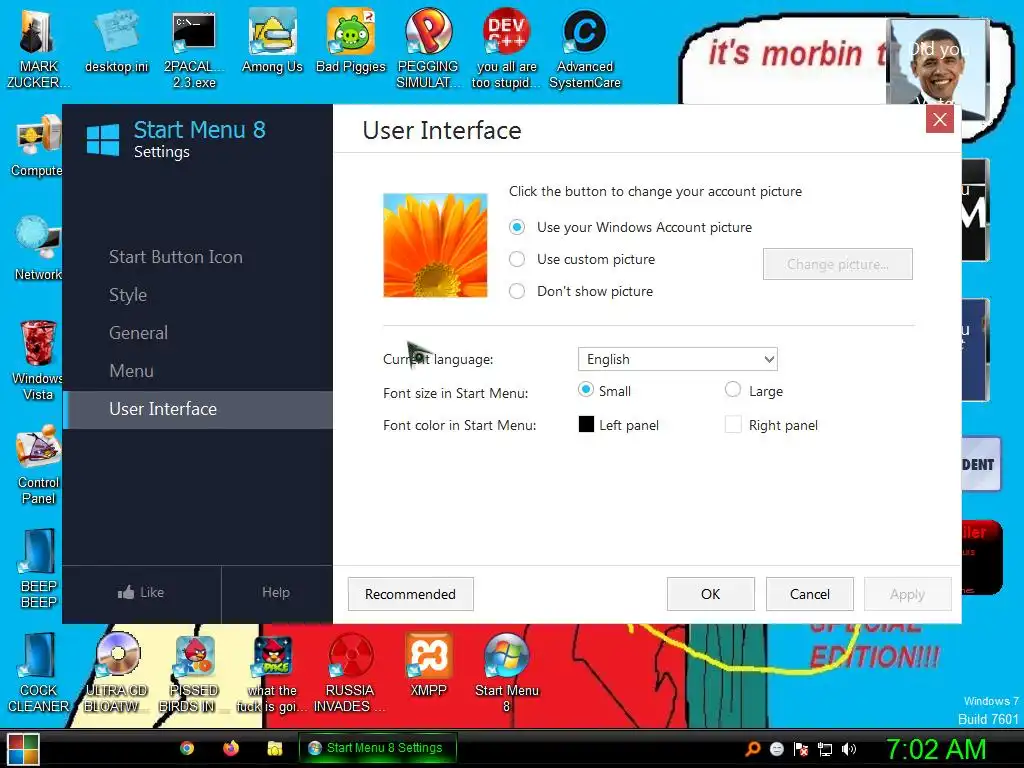Choose Use your Windows Account picture

[630, 227]
